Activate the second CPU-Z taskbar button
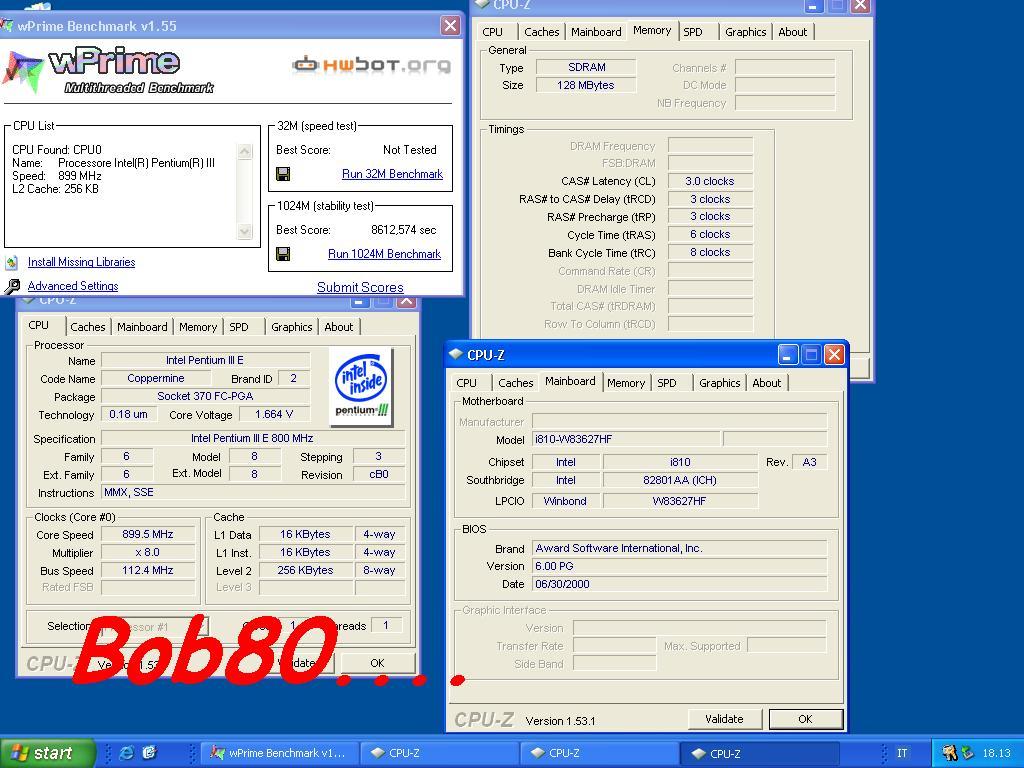The height and width of the screenshot is (768, 1024). (x=600, y=753)
